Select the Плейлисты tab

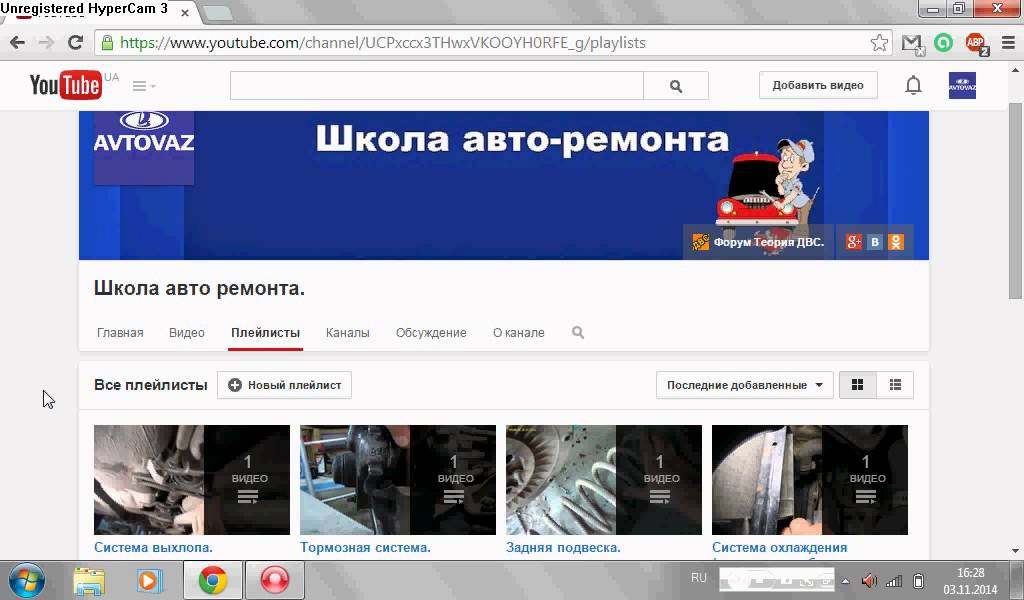[265, 332]
